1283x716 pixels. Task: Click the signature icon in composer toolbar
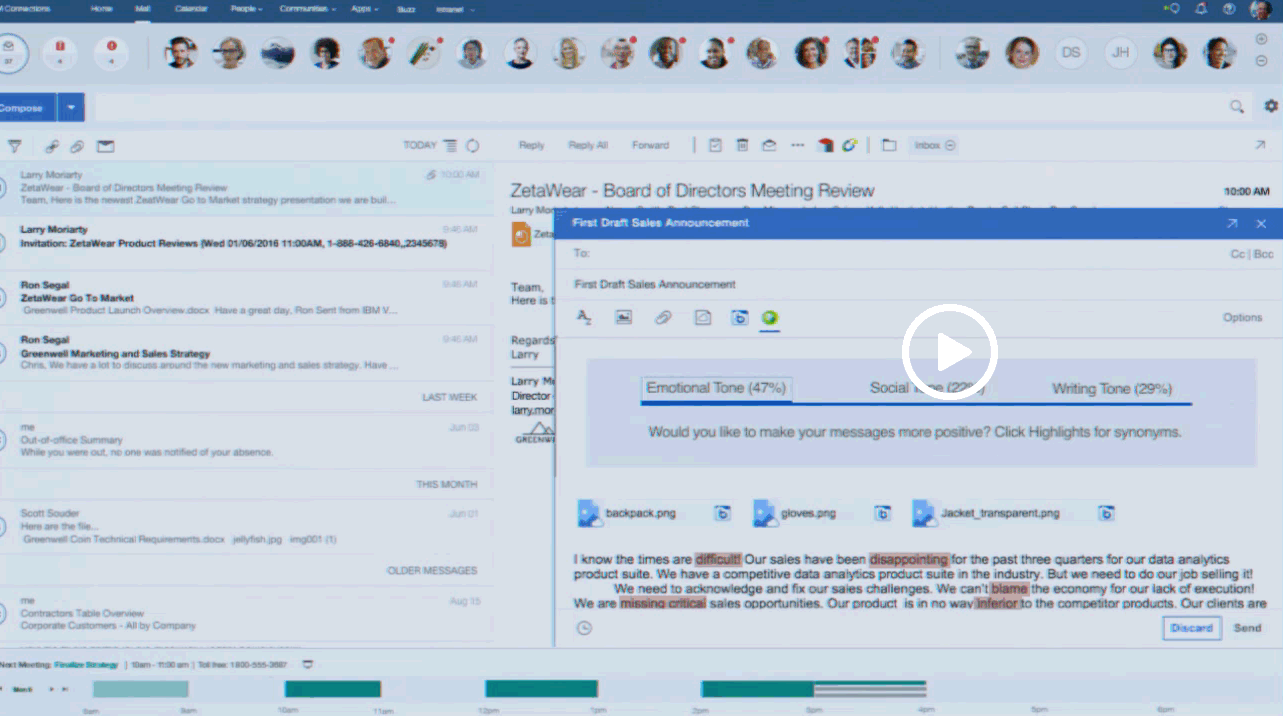point(703,318)
